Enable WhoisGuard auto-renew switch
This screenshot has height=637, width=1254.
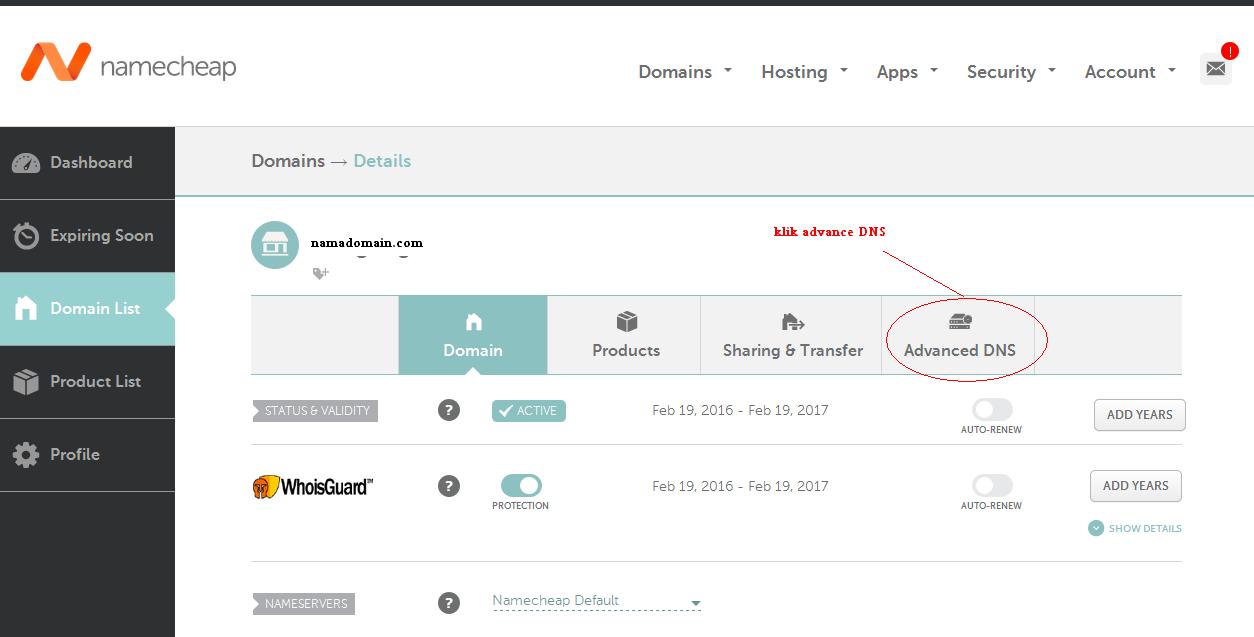pyautogui.click(x=992, y=486)
